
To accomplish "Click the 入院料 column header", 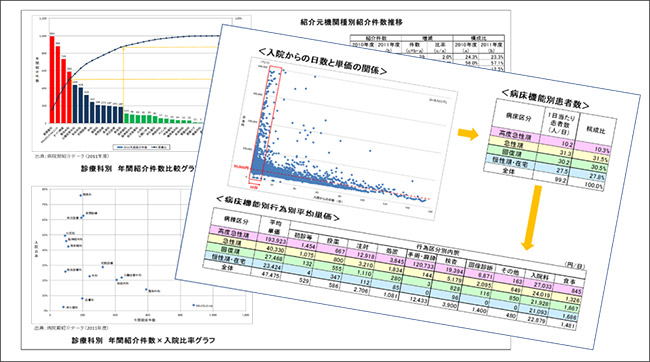I will (539, 276).
